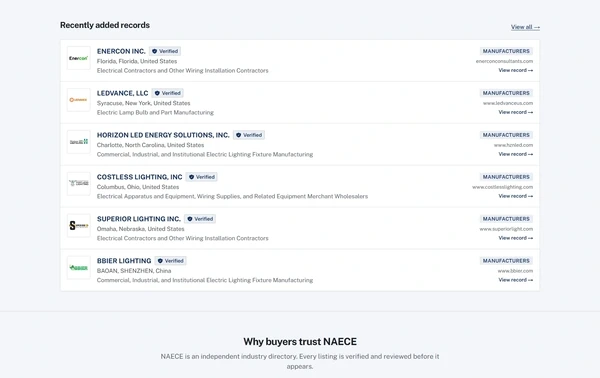Click MANUFACTURERS tag in Superior Lighting row
Image resolution: width=600 pixels, height=378 pixels.
click(506, 219)
